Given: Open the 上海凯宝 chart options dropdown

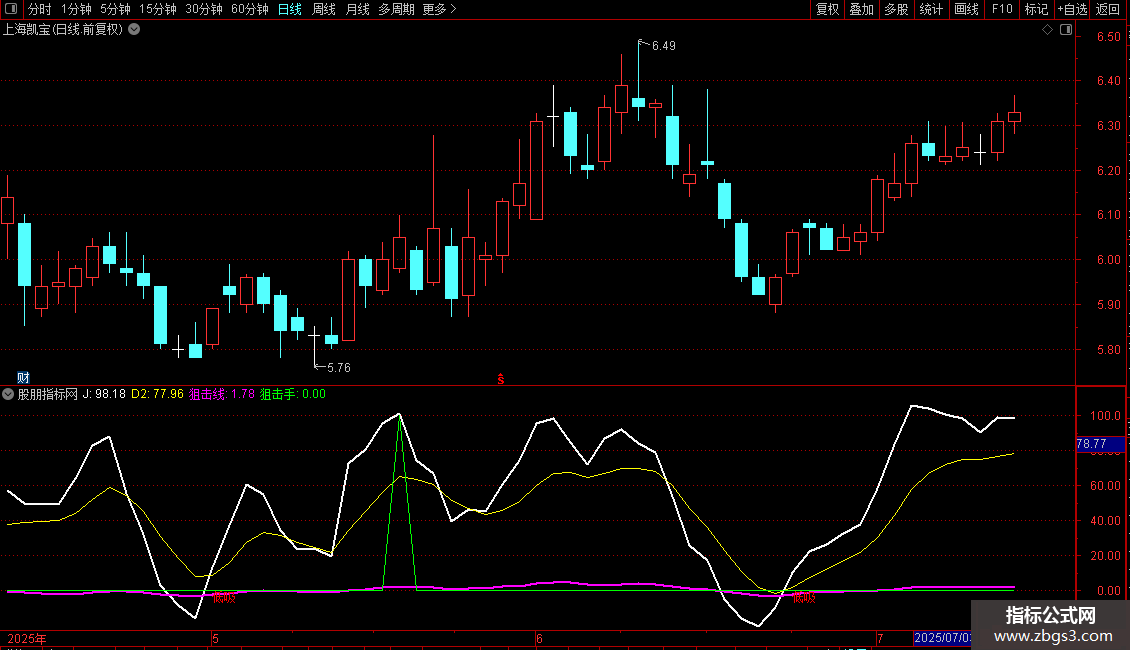Looking at the screenshot, I should [x=134, y=30].
